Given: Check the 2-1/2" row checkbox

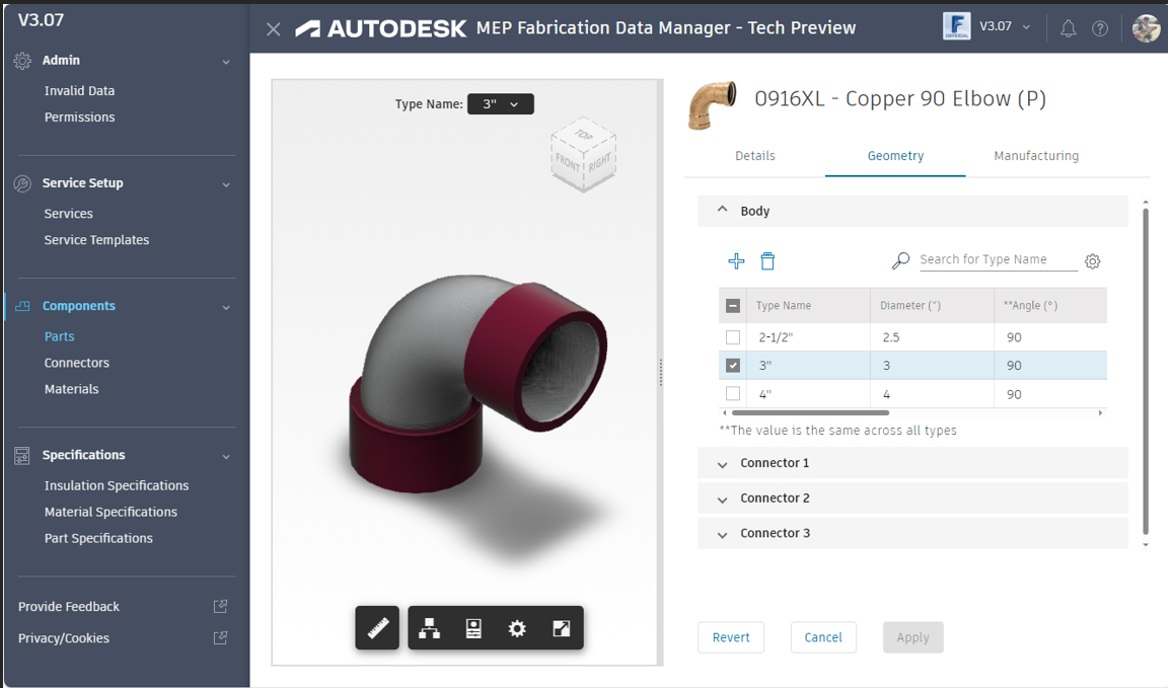Looking at the screenshot, I should [x=733, y=337].
